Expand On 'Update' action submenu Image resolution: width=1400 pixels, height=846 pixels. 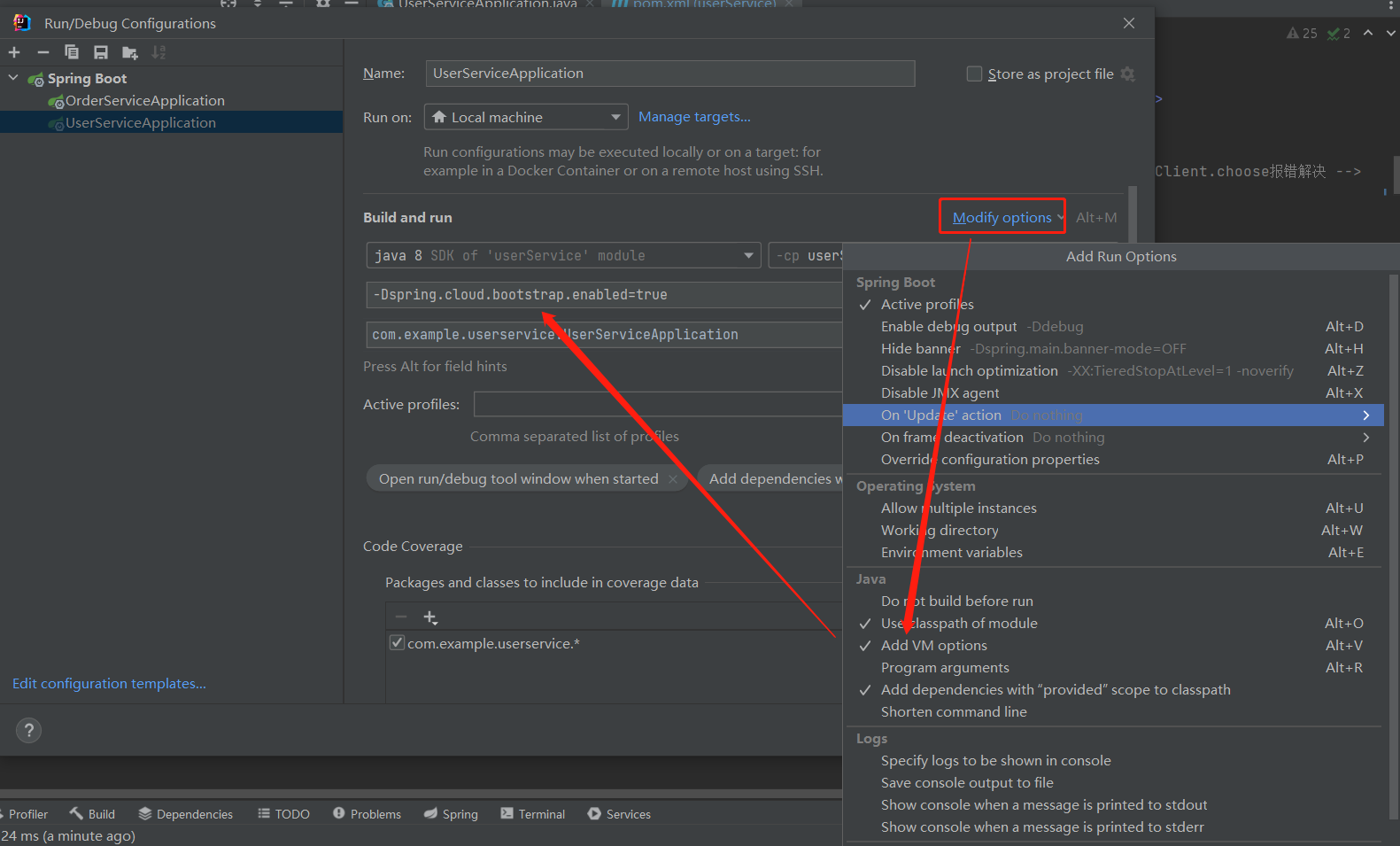click(1112, 415)
